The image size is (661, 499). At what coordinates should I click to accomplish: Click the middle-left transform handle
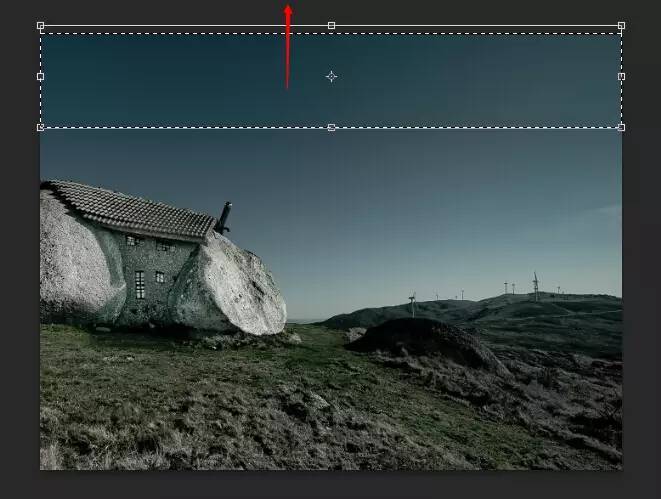coord(40,76)
